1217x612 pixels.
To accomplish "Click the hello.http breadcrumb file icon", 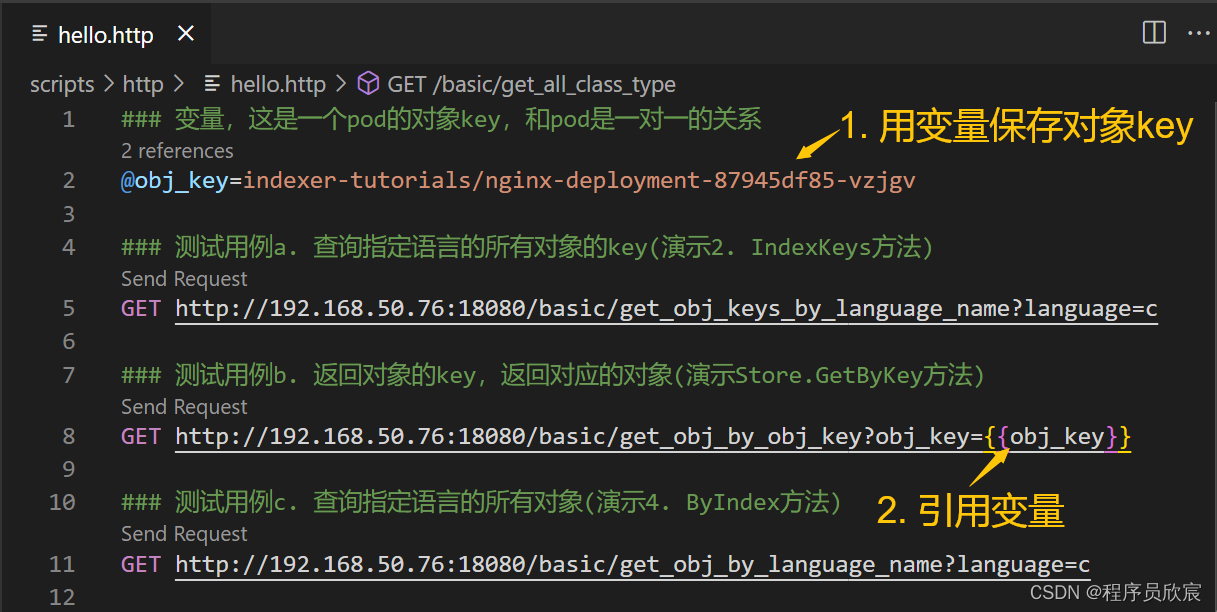I will click(211, 84).
